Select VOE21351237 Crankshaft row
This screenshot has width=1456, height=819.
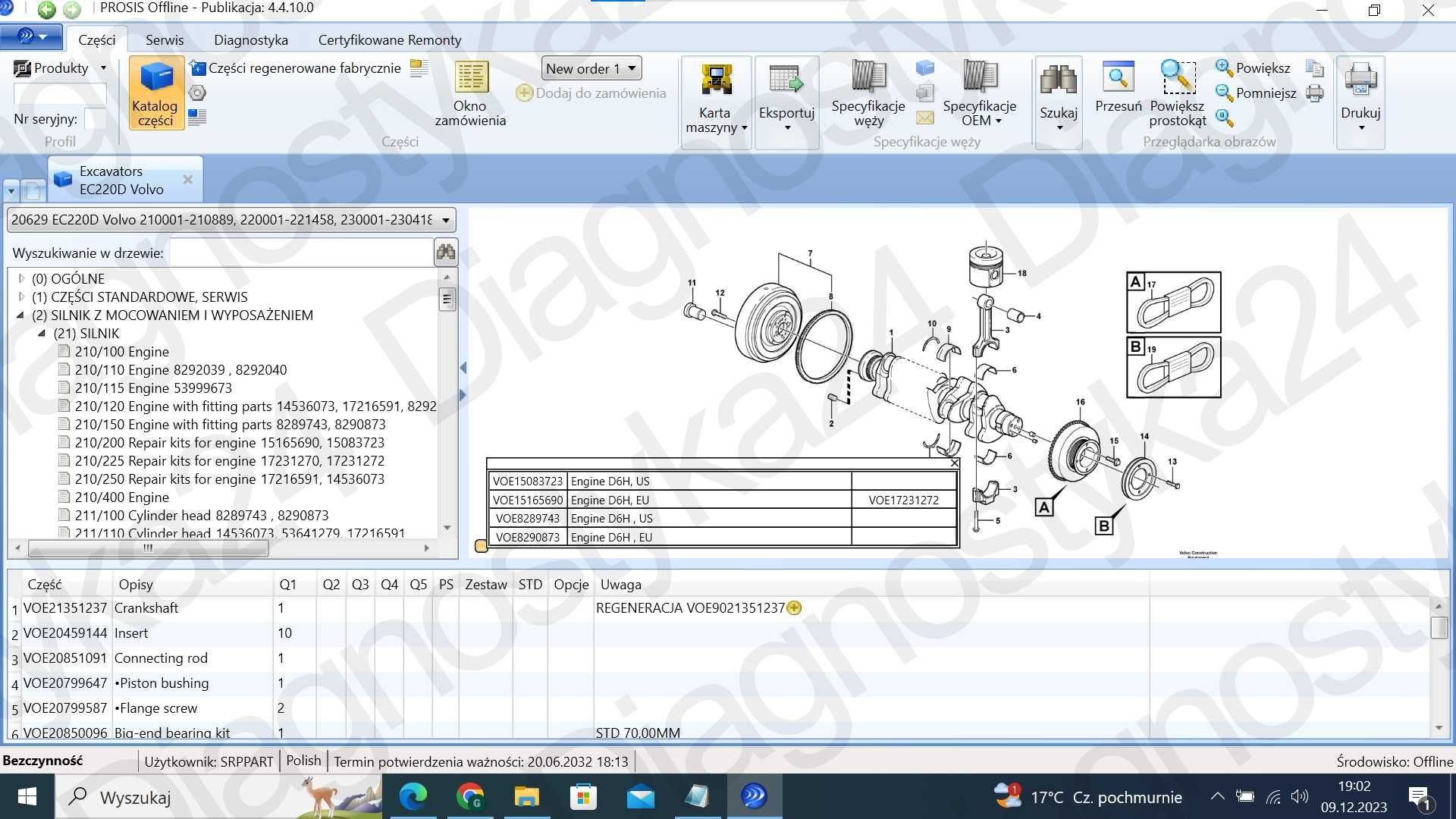(x=720, y=608)
